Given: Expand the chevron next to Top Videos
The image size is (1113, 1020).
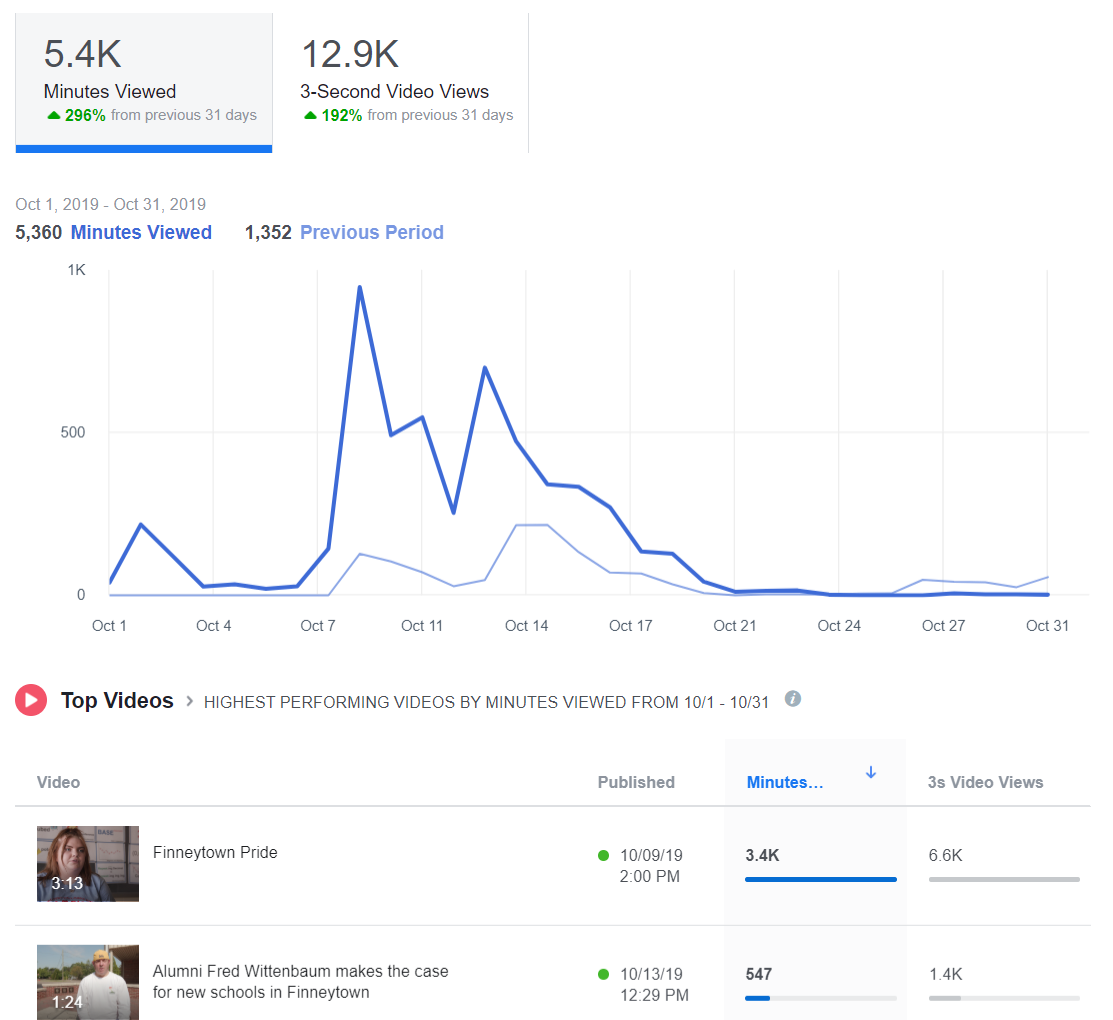Looking at the screenshot, I should click(189, 701).
